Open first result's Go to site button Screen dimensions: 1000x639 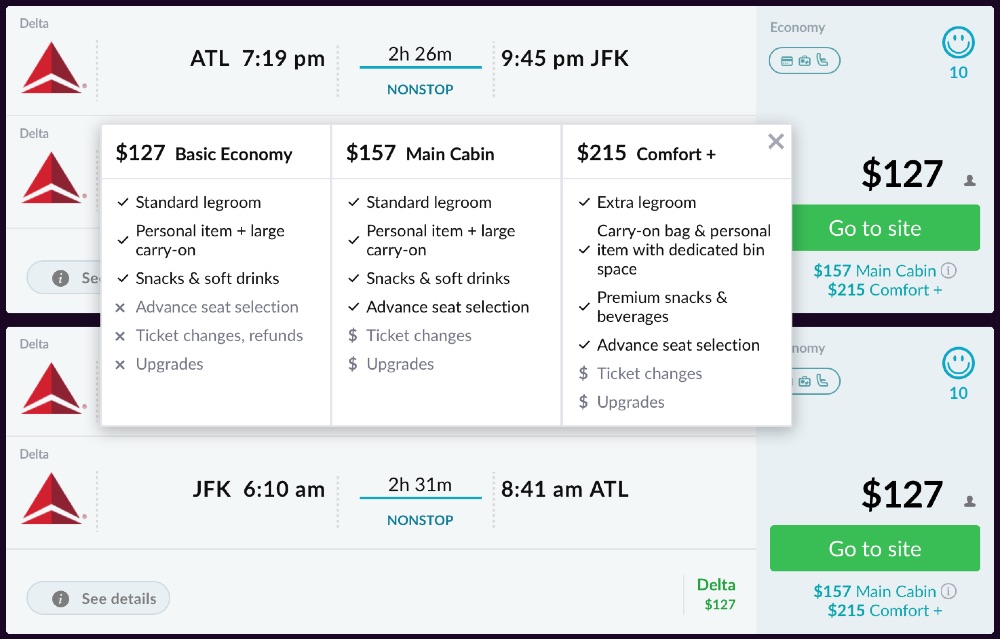coord(874,228)
